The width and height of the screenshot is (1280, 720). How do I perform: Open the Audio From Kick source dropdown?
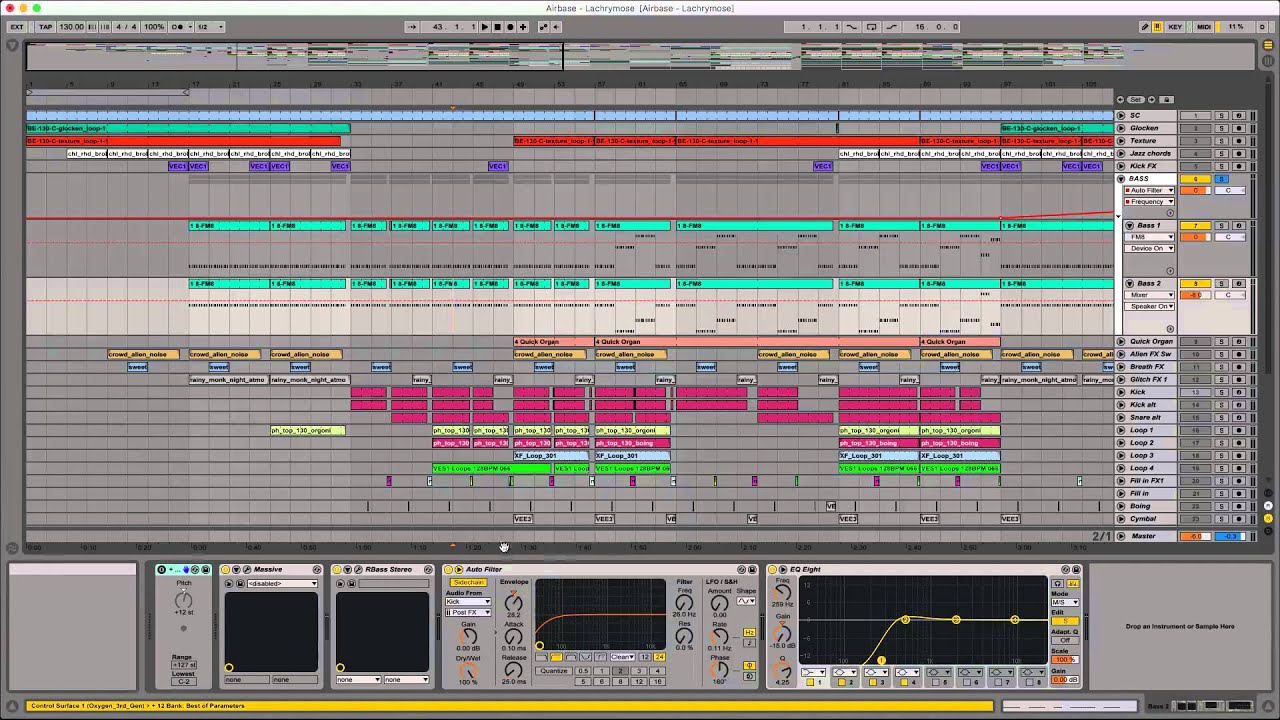pos(468,602)
